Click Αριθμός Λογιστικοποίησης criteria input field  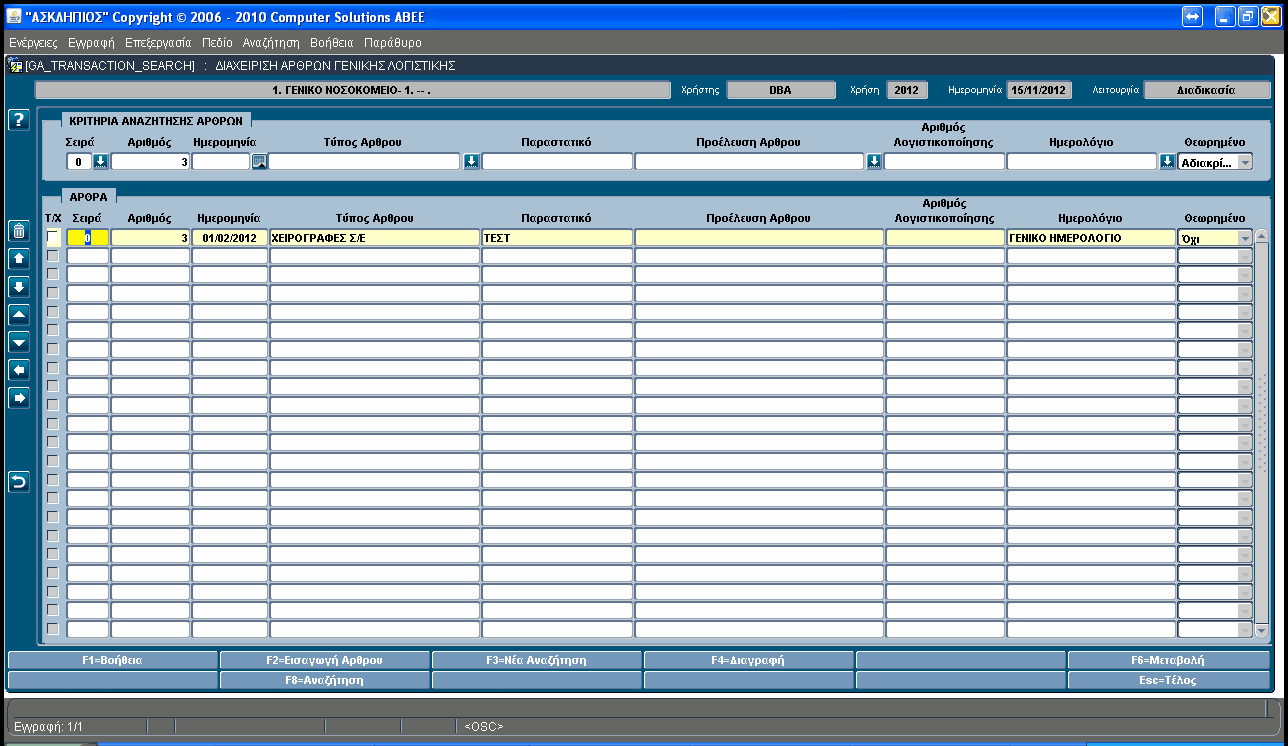coord(944,162)
